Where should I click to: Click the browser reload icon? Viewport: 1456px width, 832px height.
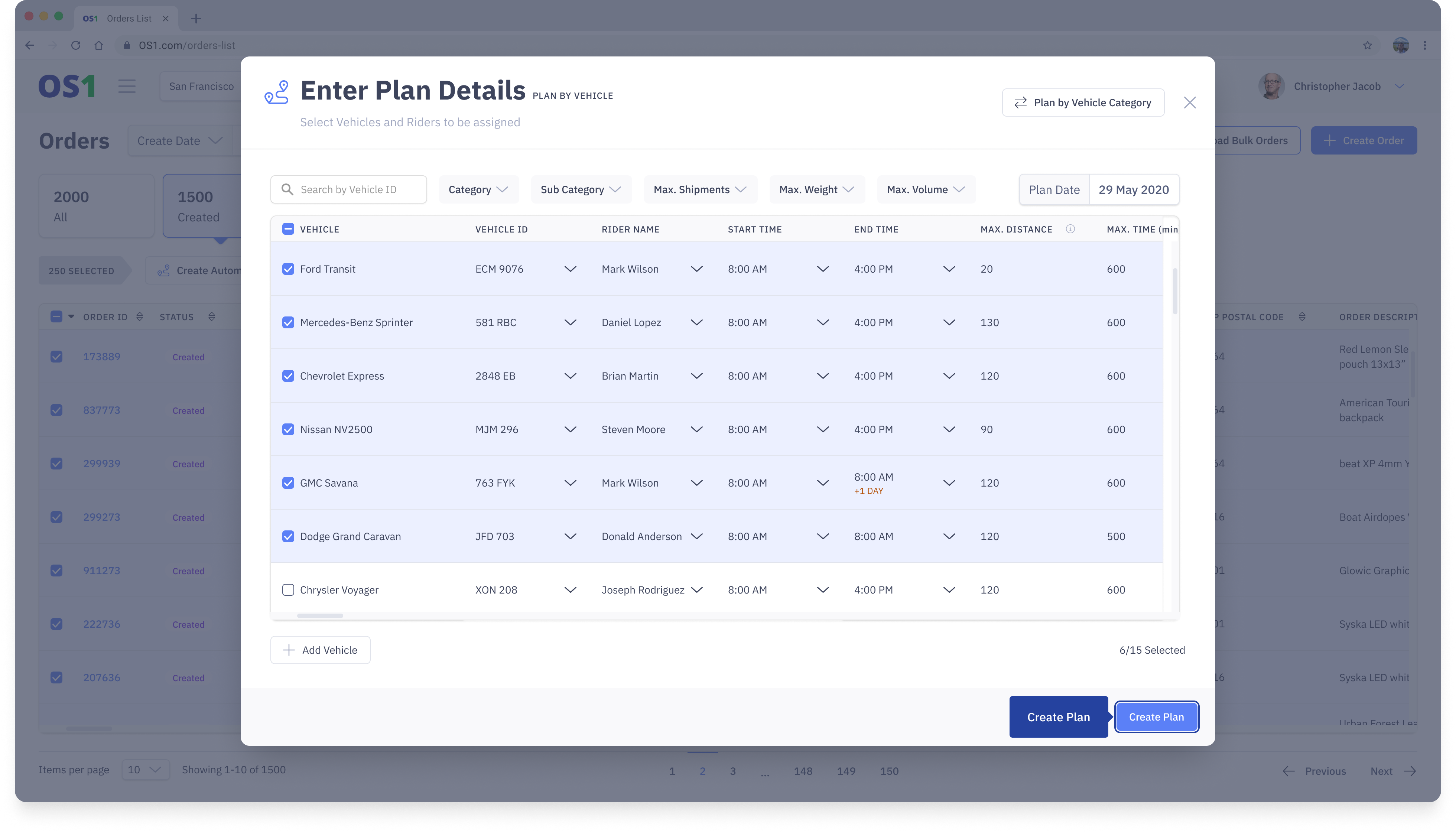(x=75, y=45)
